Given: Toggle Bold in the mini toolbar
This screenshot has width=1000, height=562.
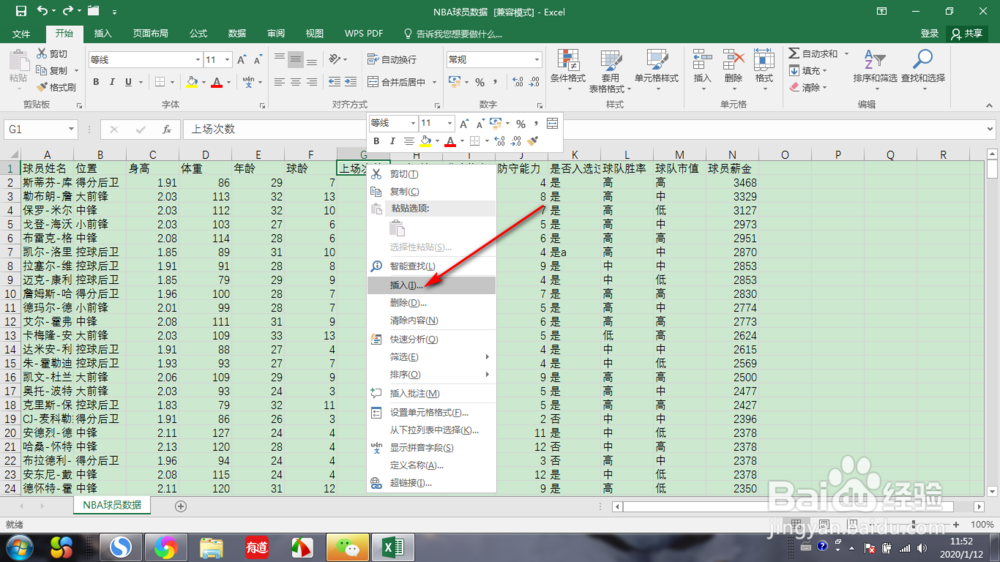Looking at the screenshot, I should click(x=376, y=141).
